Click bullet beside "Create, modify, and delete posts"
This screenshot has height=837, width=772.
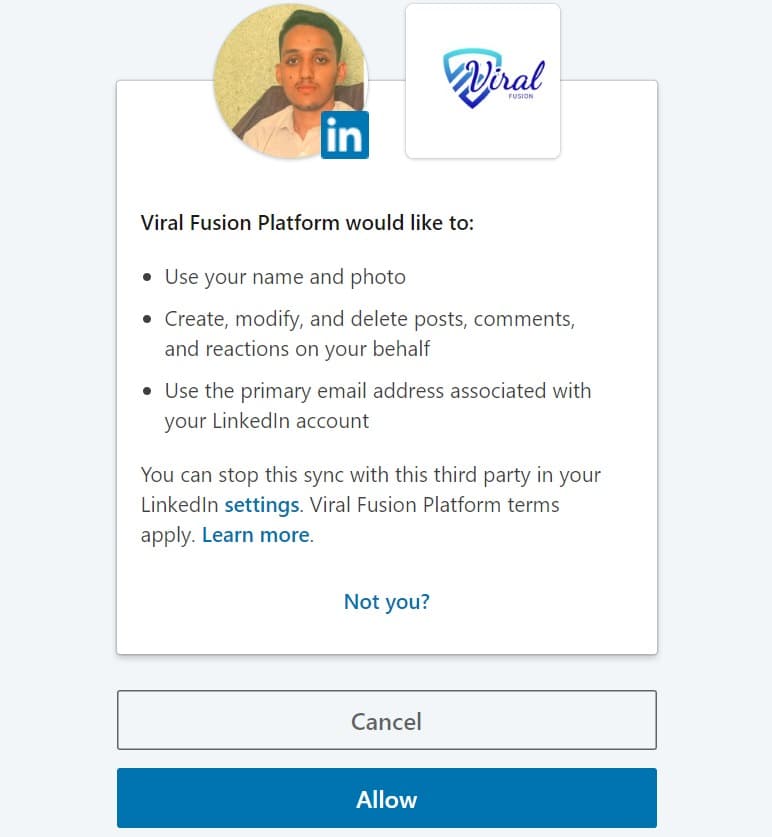[x=147, y=319]
